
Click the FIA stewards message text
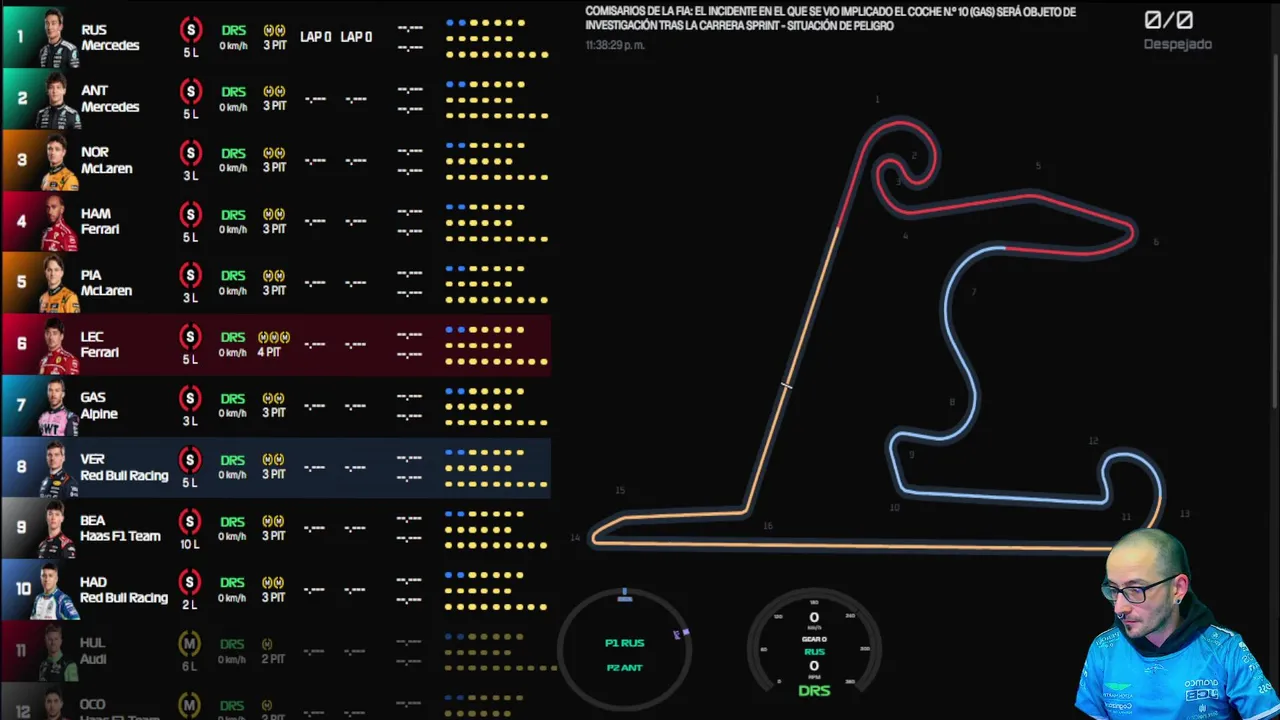(831, 19)
